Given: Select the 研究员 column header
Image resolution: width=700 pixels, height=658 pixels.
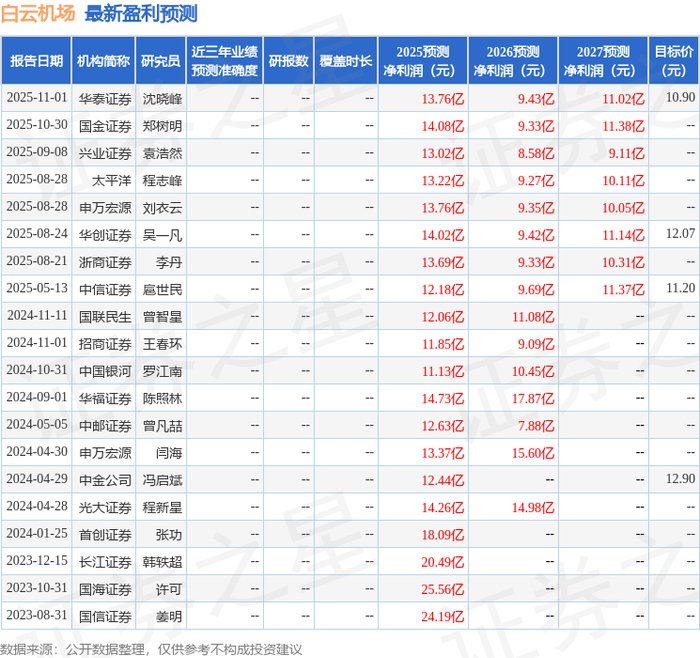Looking at the screenshot, I should pyautogui.click(x=160, y=61).
